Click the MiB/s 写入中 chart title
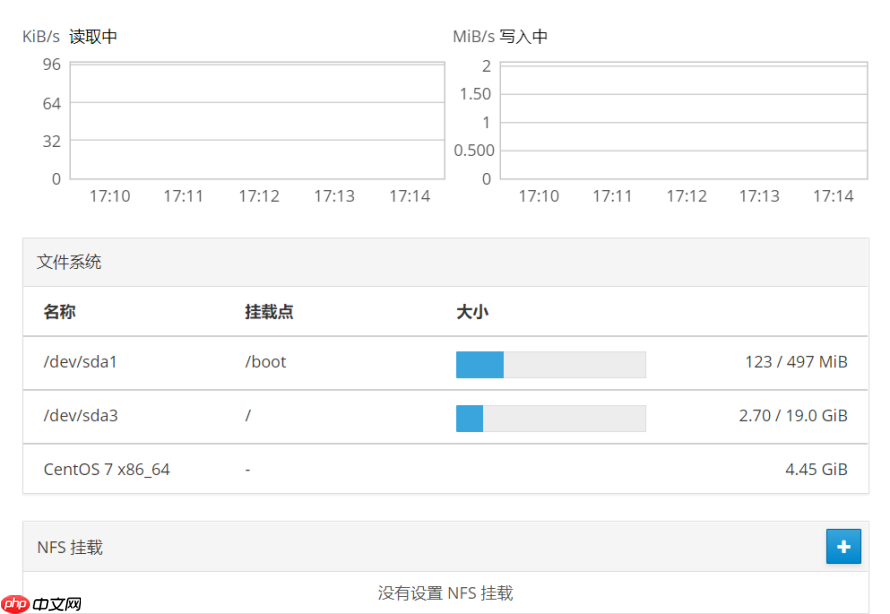Viewport: 890px width, 614px height. pos(499,35)
